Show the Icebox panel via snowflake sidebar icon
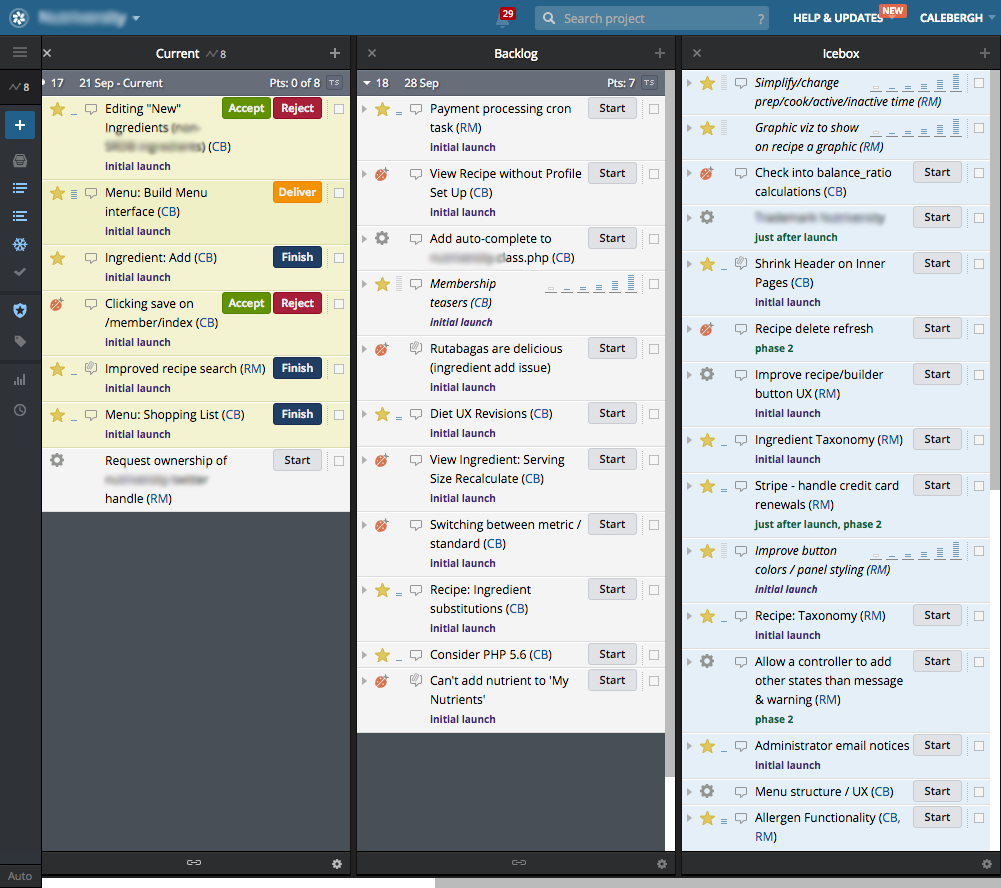1001x888 pixels. [x=20, y=245]
